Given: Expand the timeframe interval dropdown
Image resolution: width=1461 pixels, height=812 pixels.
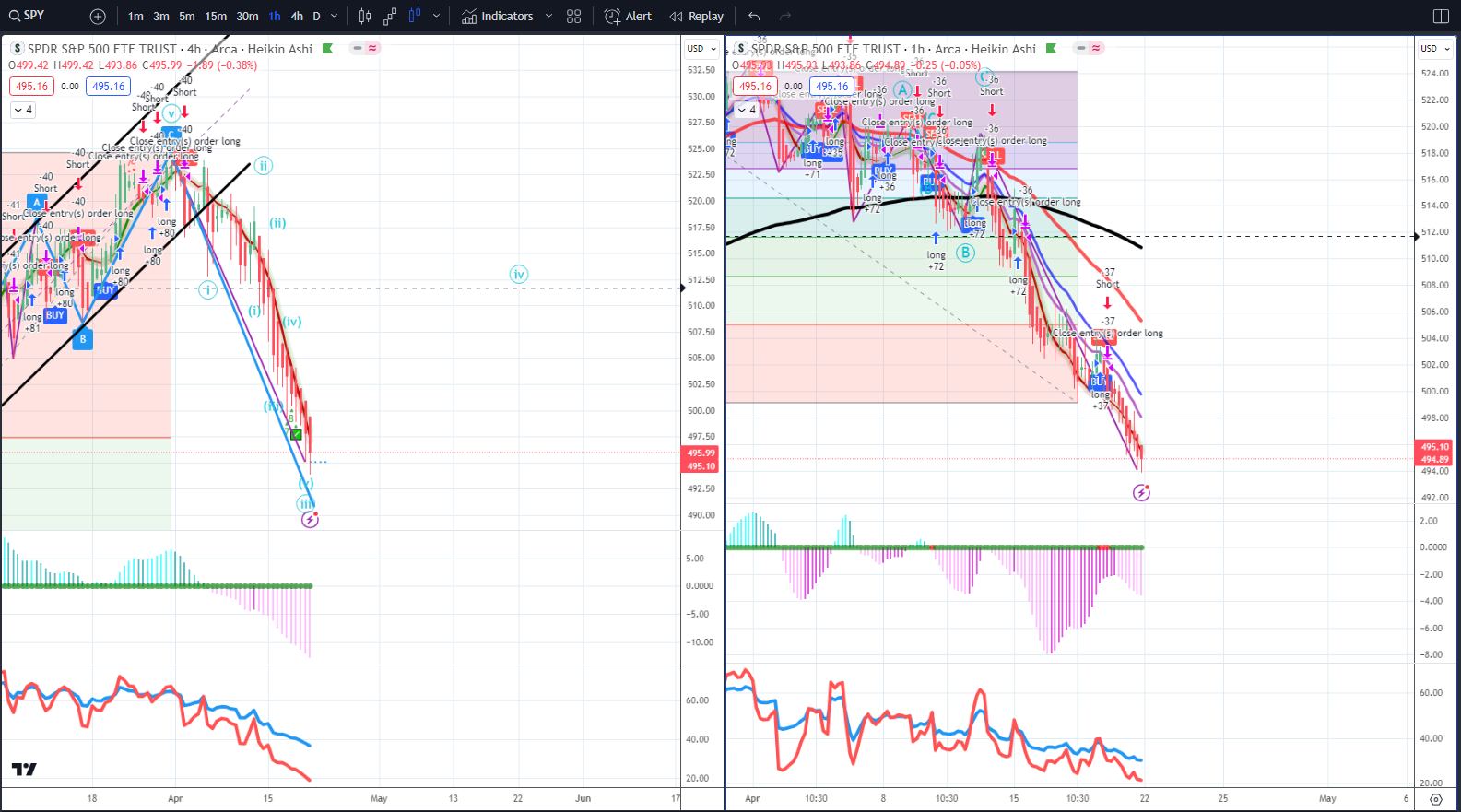Looking at the screenshot, I should tap(335, 17).
